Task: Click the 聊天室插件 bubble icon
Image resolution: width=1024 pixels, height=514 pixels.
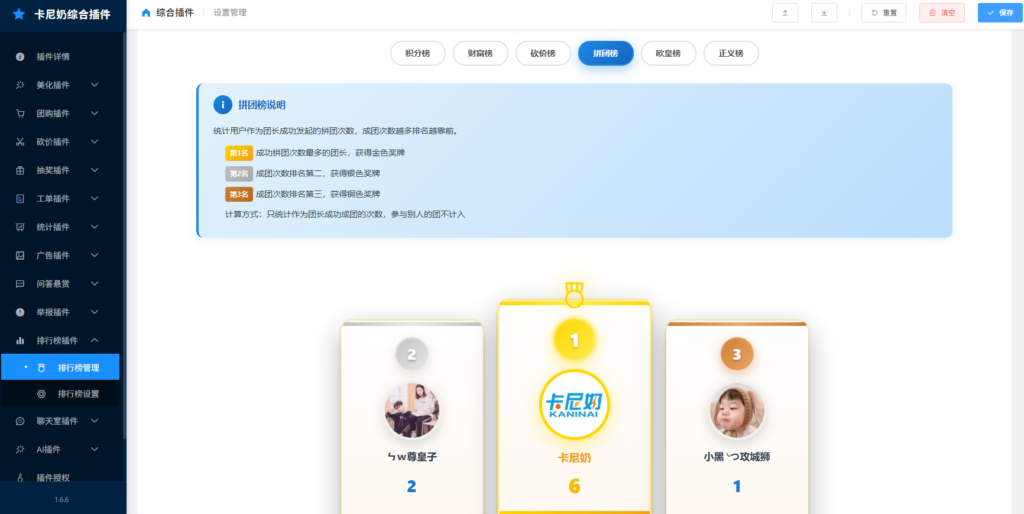Action: [20, 421]
